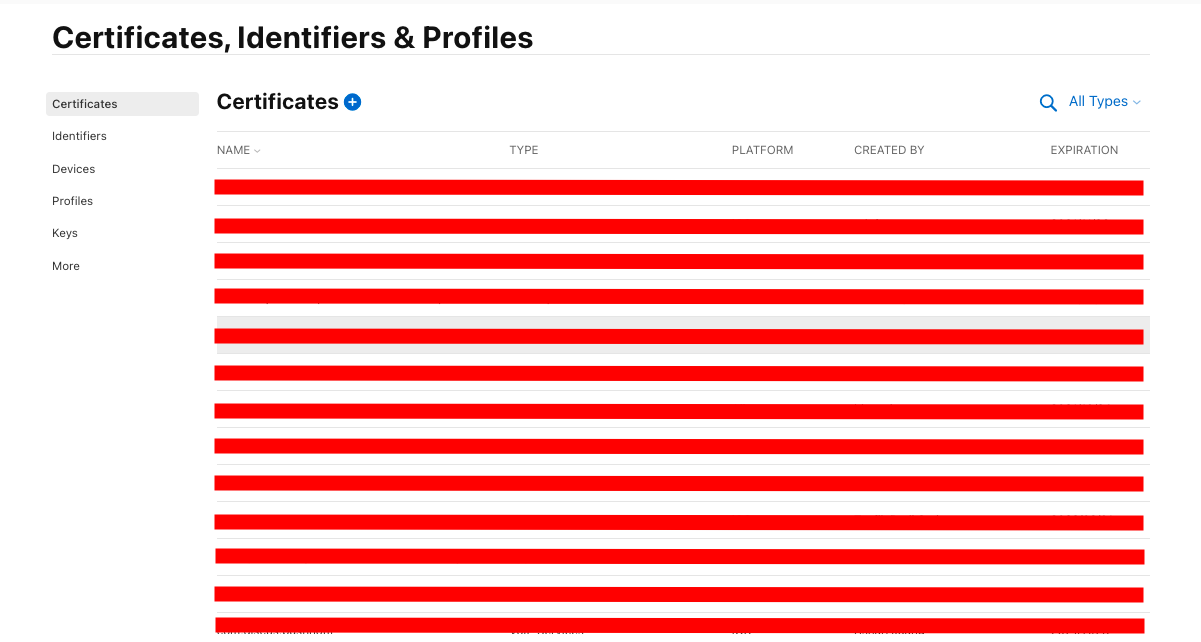Screen dimensions: 1201x642
Task: Add a new certificate with plus icon
Action: (x=352, y=102)
